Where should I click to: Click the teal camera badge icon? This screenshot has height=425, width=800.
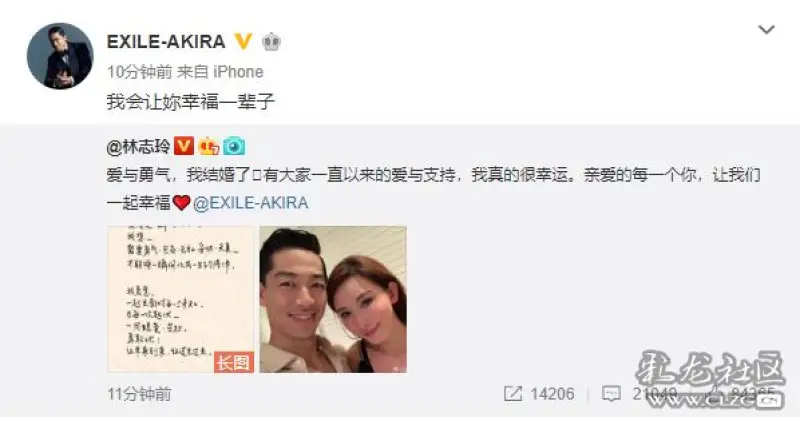pyautogui.click(x=234, y=146)
